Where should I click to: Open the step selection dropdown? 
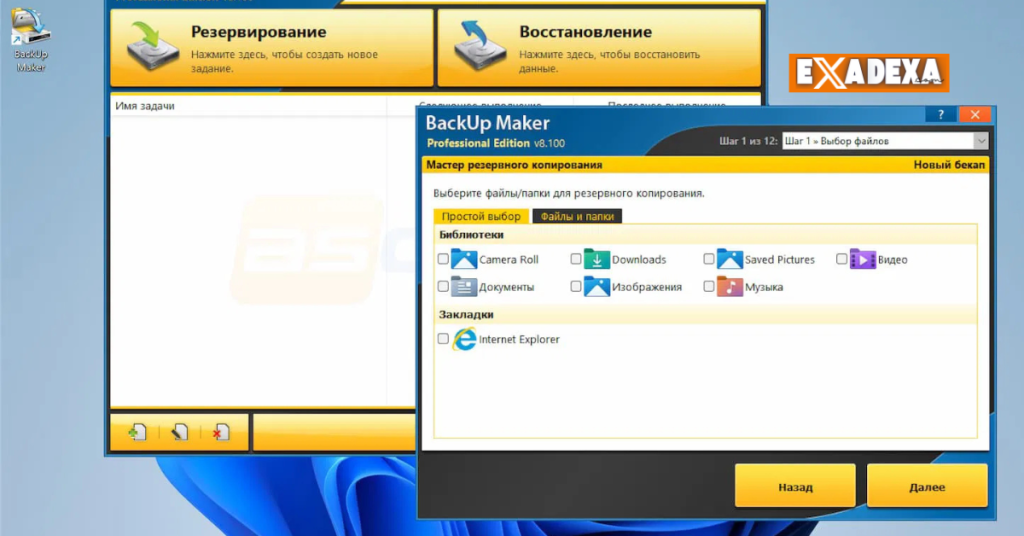coord(885,141)
